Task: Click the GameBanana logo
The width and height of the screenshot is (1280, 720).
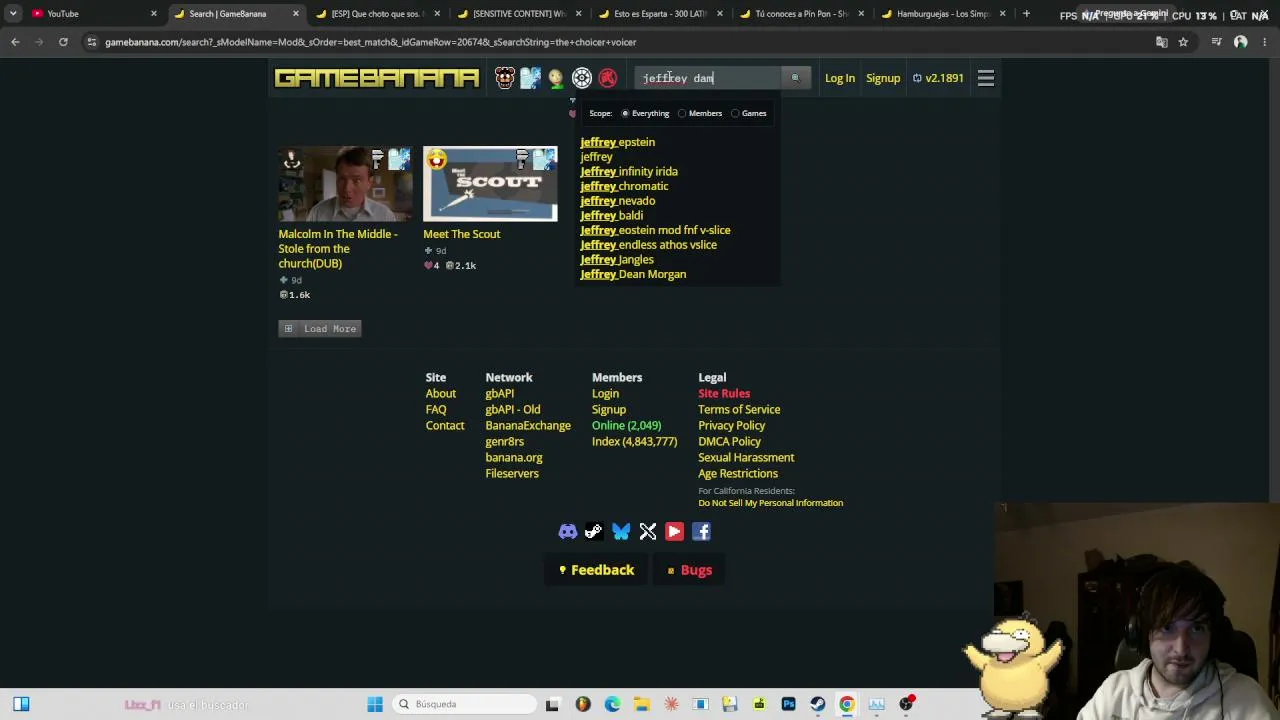Action: pyautogui.click(x=377, y=78)
